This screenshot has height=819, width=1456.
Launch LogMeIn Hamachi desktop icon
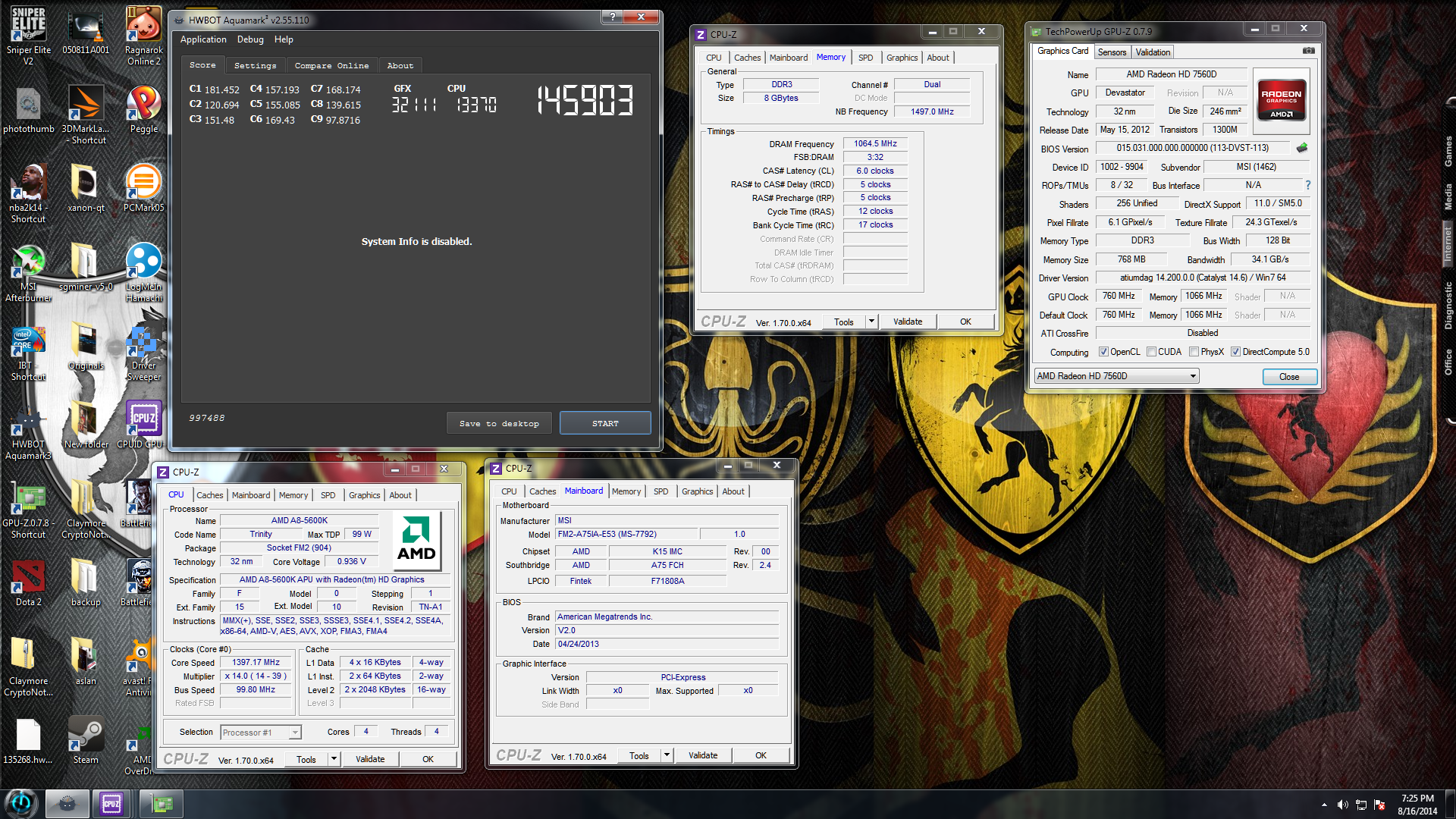click(143, 272)
